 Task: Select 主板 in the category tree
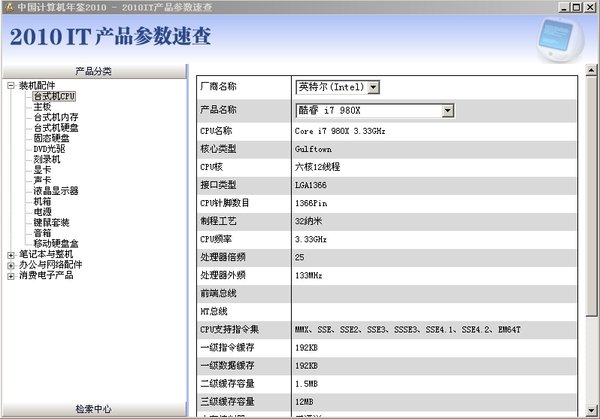point(42,107)
